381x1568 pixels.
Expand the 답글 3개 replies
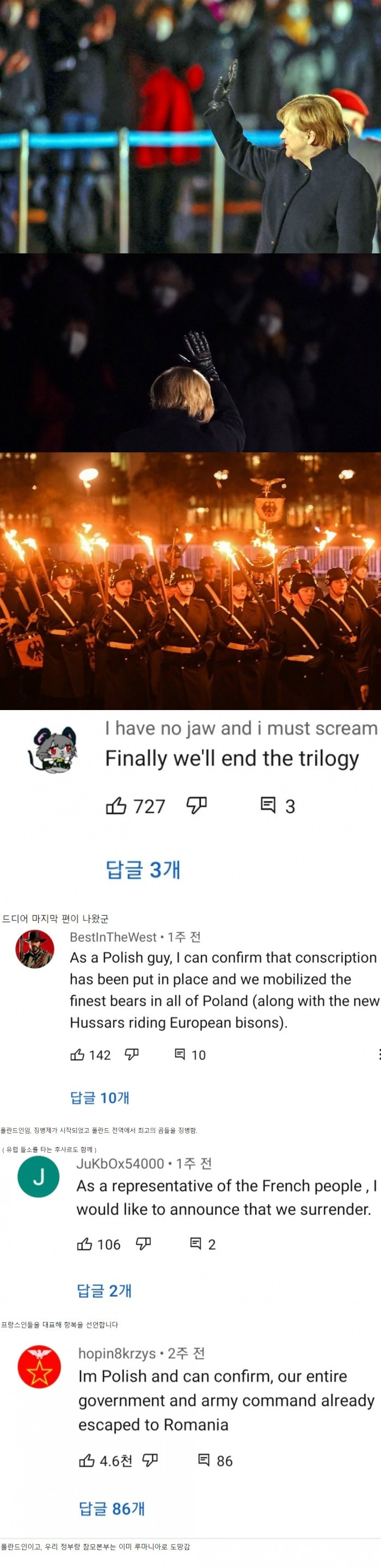[143, 869]
